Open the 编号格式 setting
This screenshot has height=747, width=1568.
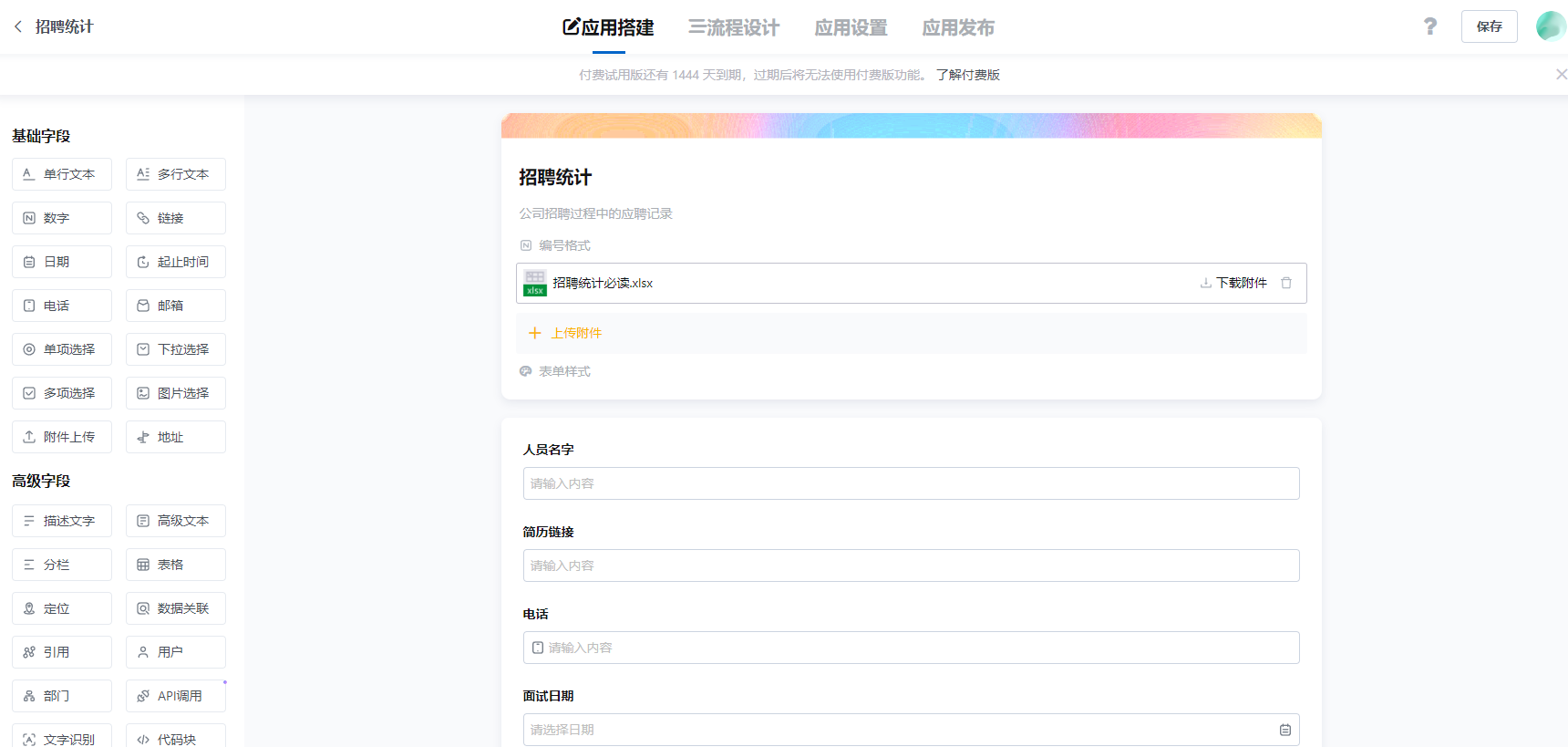(x=555, y=245)
